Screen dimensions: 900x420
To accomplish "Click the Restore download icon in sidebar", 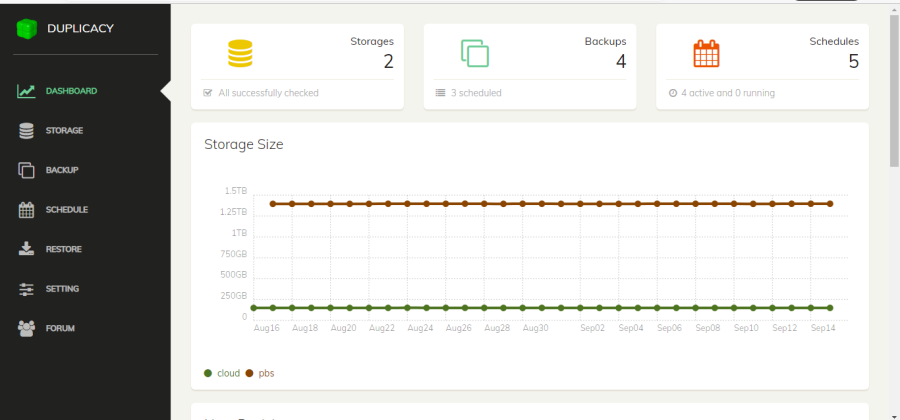I will point(27,249).
